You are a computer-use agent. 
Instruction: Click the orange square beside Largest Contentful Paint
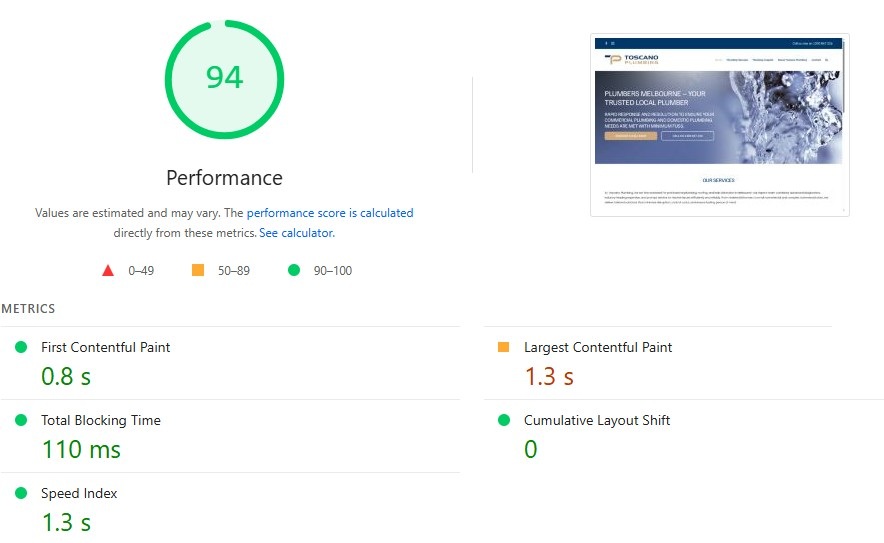(503, 347)
